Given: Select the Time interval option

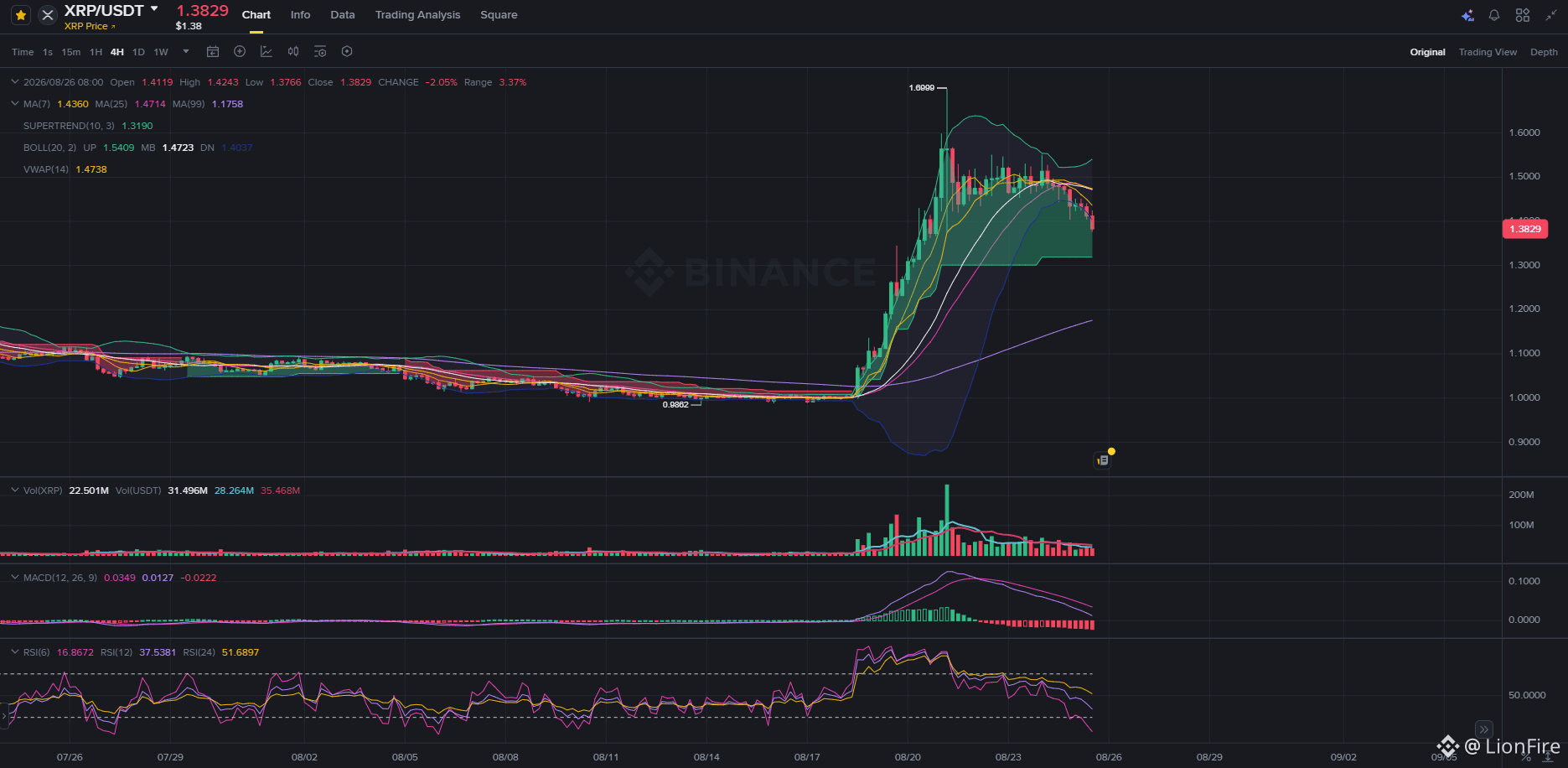Looking at the screenshot, I should [x=23, y=52].
